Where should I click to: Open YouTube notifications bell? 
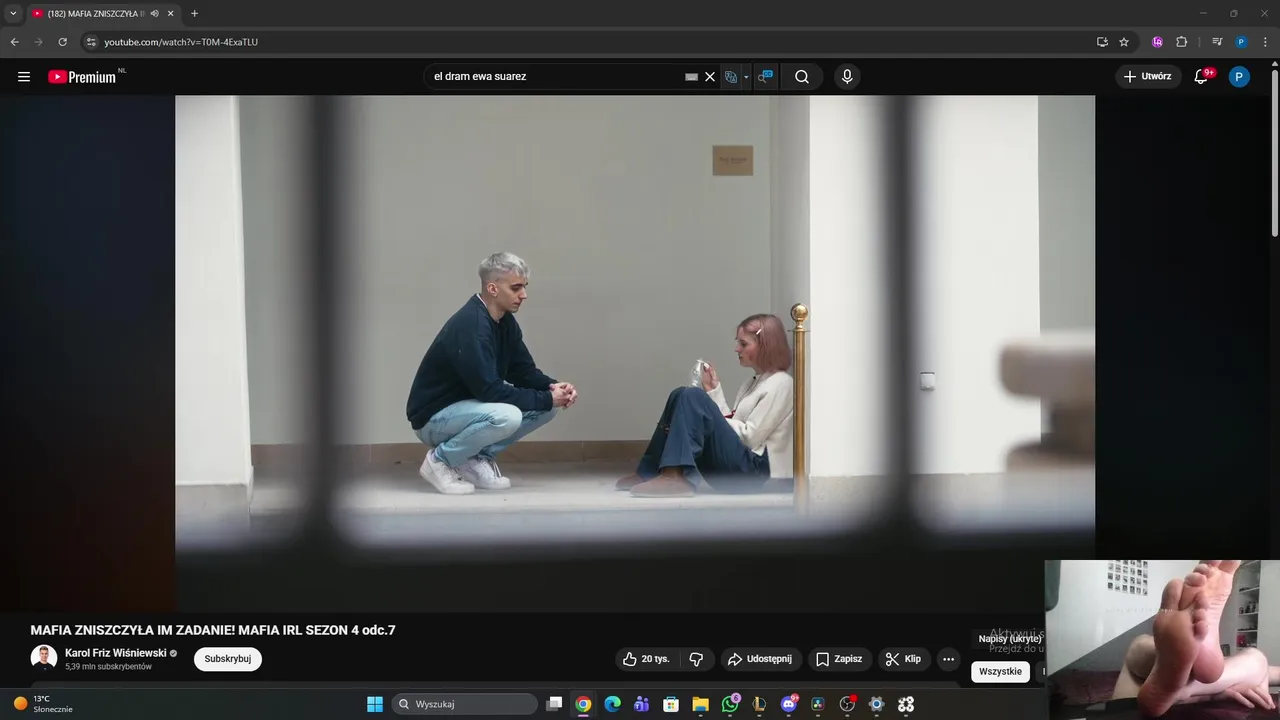[x=1202, y=76]
